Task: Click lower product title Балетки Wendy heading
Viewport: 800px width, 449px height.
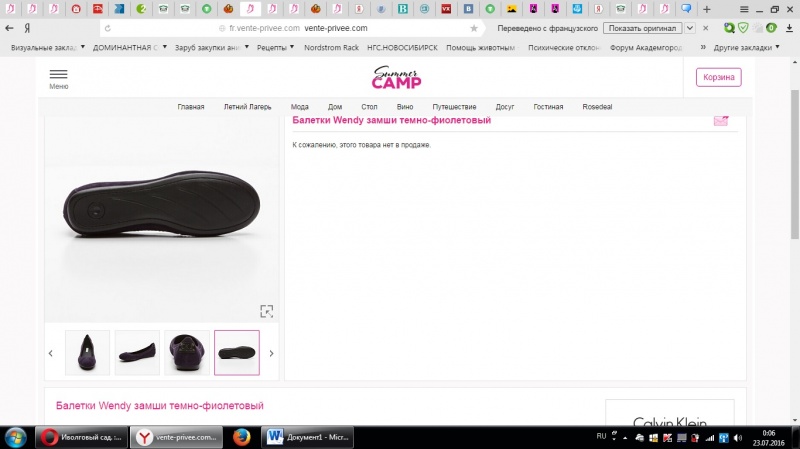Action: tap(160, 406)
